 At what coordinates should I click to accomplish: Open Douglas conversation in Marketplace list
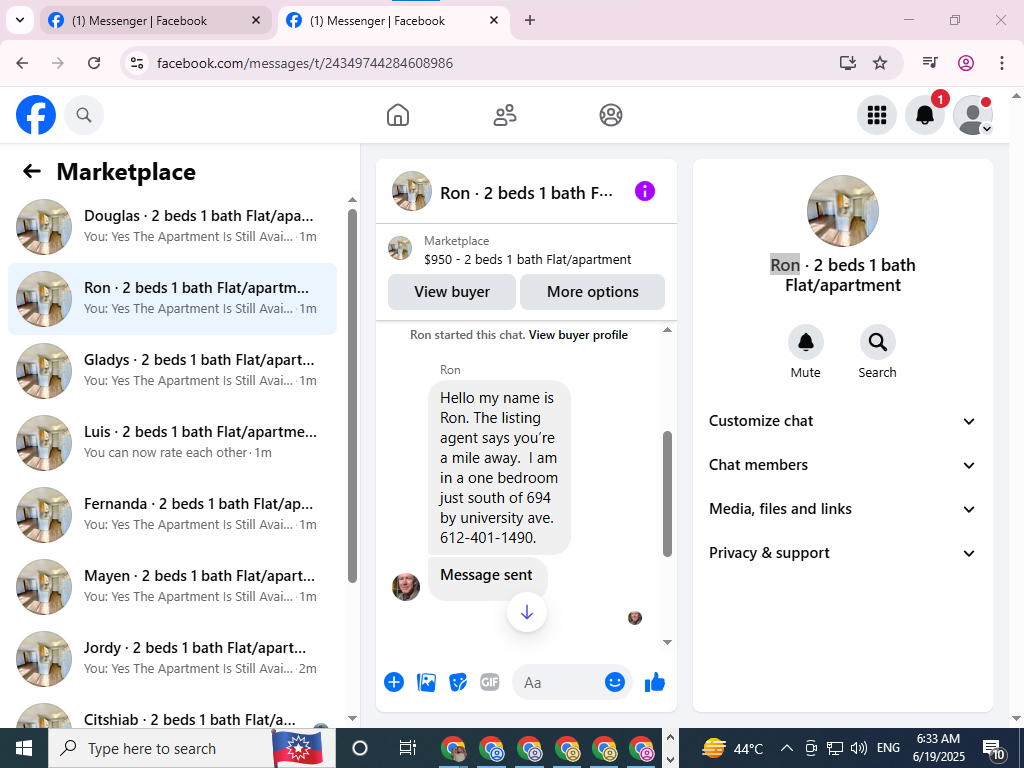pos(172,227)
